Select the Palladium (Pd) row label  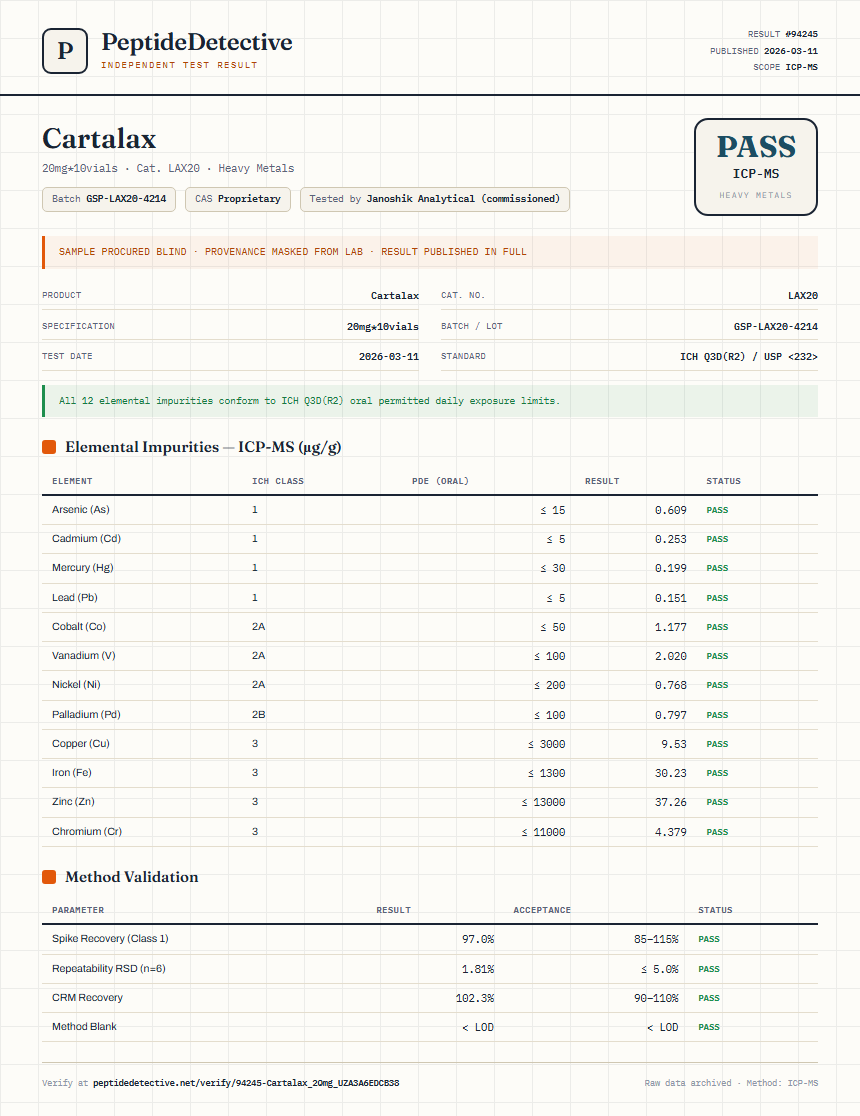click(86, 715)
